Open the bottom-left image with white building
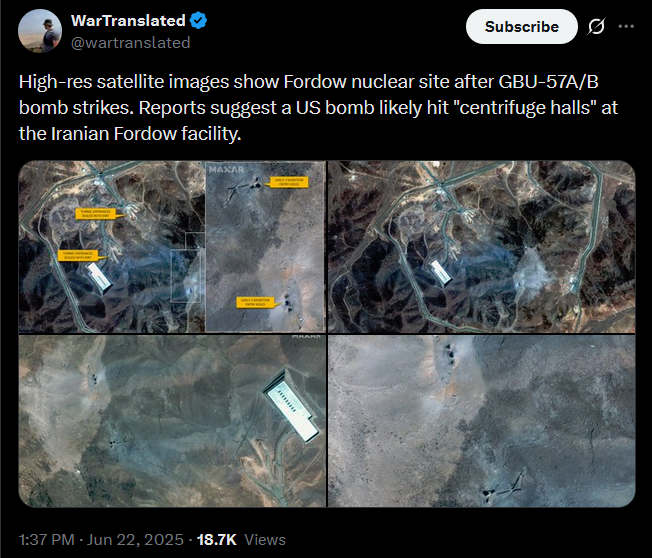 (x=172, y=421)
